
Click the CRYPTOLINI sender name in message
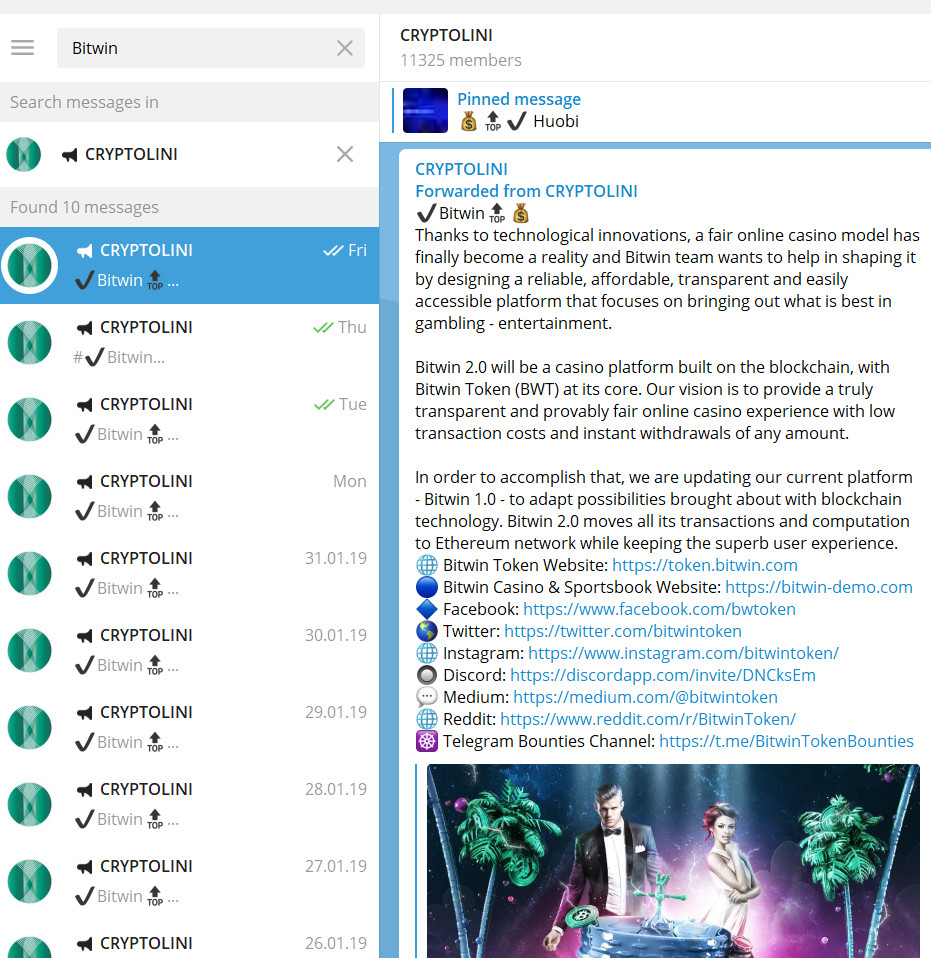[461, 169]
